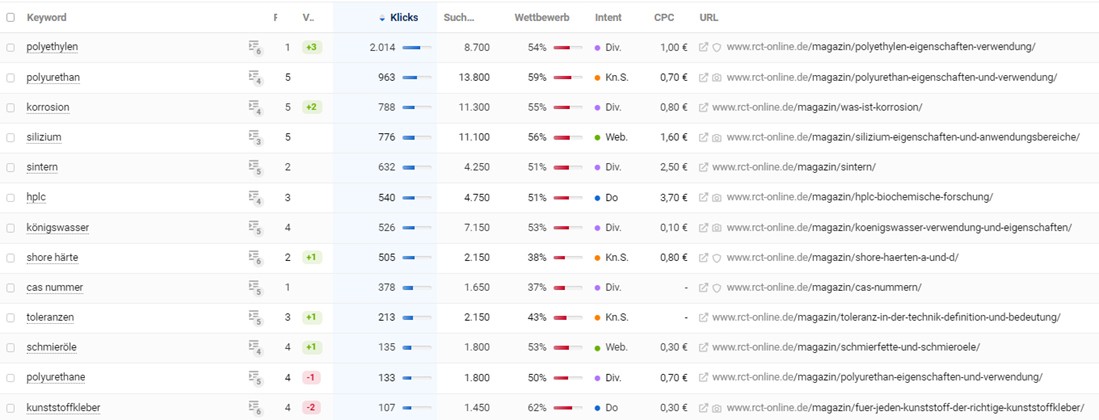Screen dimensions: 1099x420
Task: Click CPC value 3,70 €
Action: (x=674, y=198)
